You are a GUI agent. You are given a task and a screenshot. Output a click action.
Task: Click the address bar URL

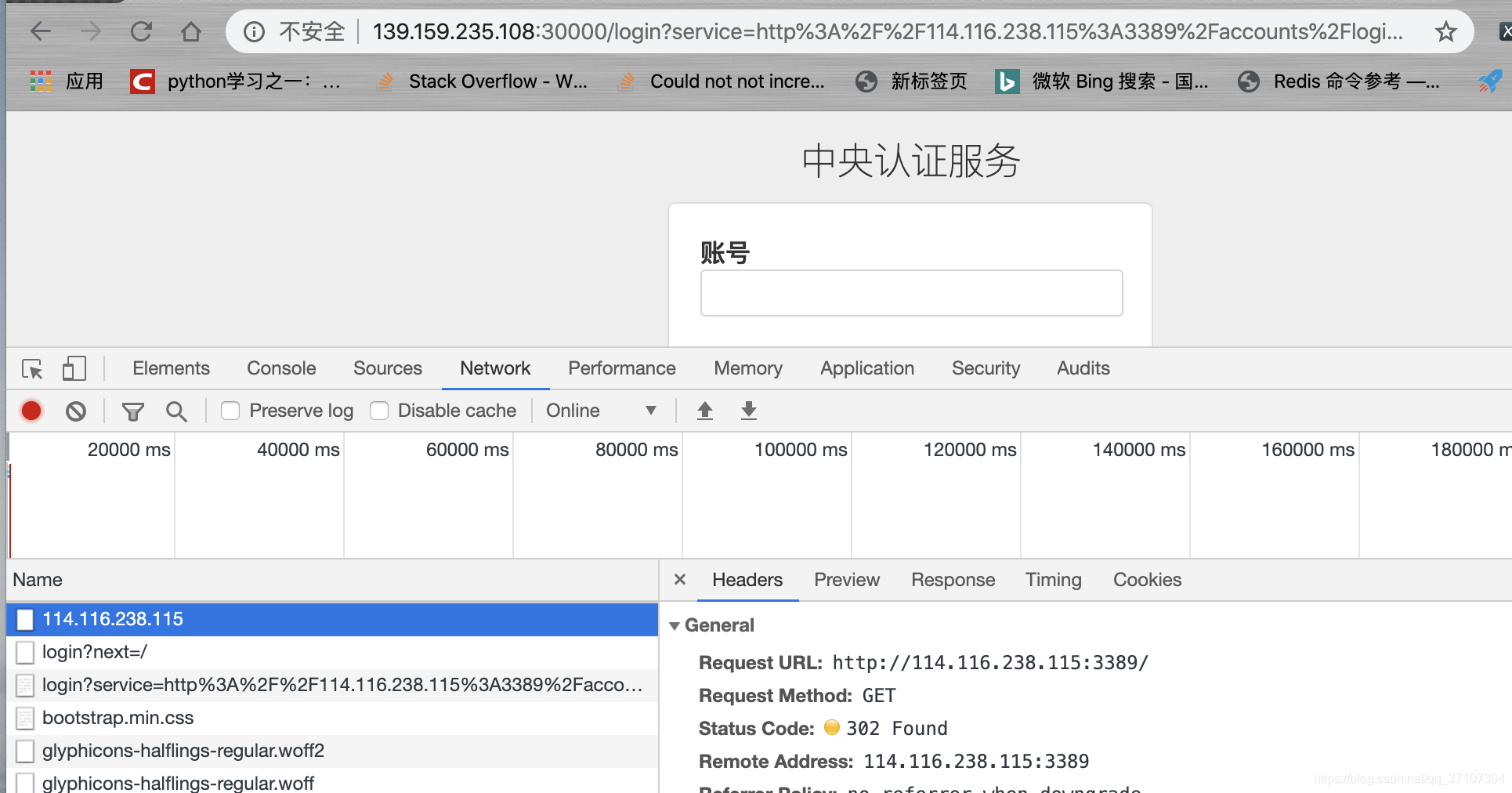pos(887,31)
